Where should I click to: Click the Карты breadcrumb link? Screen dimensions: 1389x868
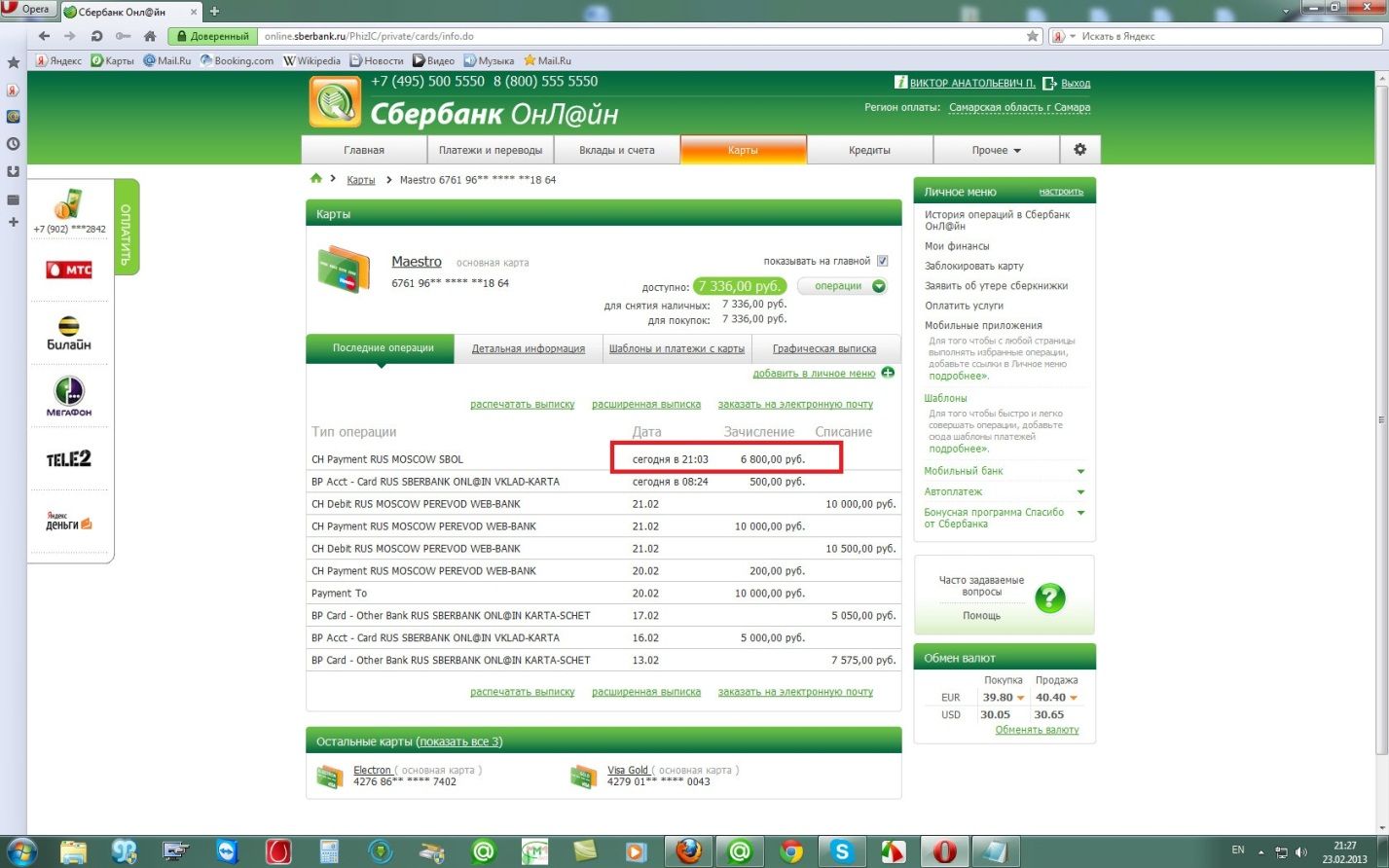tap(360, 180)
